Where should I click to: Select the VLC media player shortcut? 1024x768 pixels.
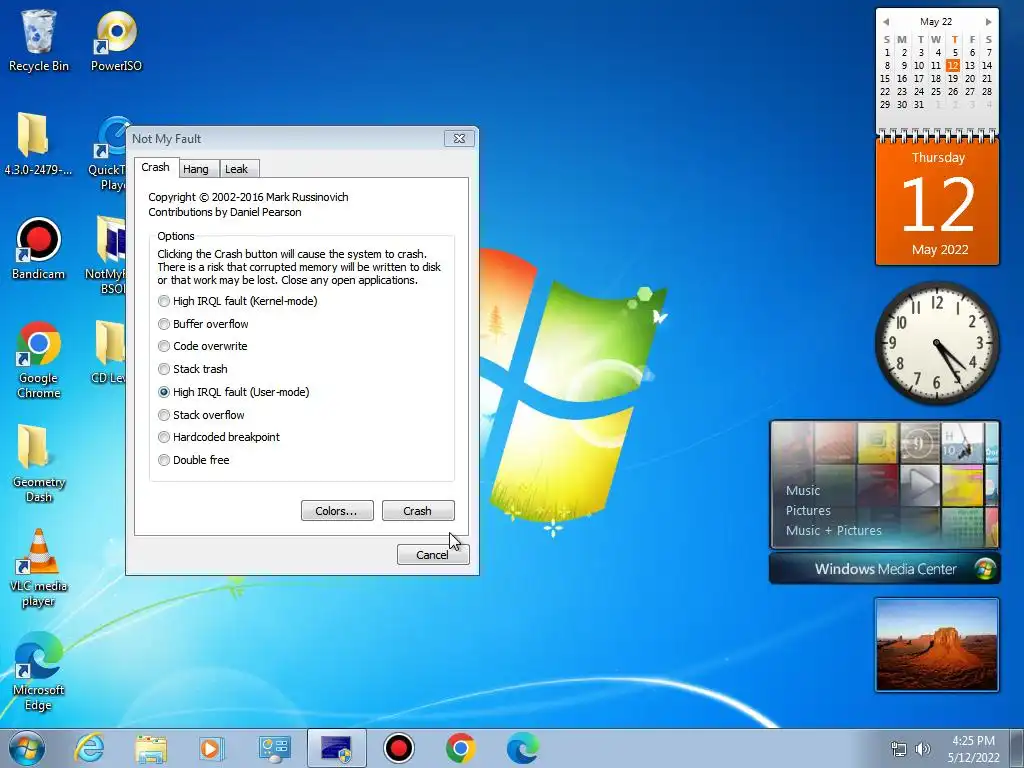click(39, 568)
